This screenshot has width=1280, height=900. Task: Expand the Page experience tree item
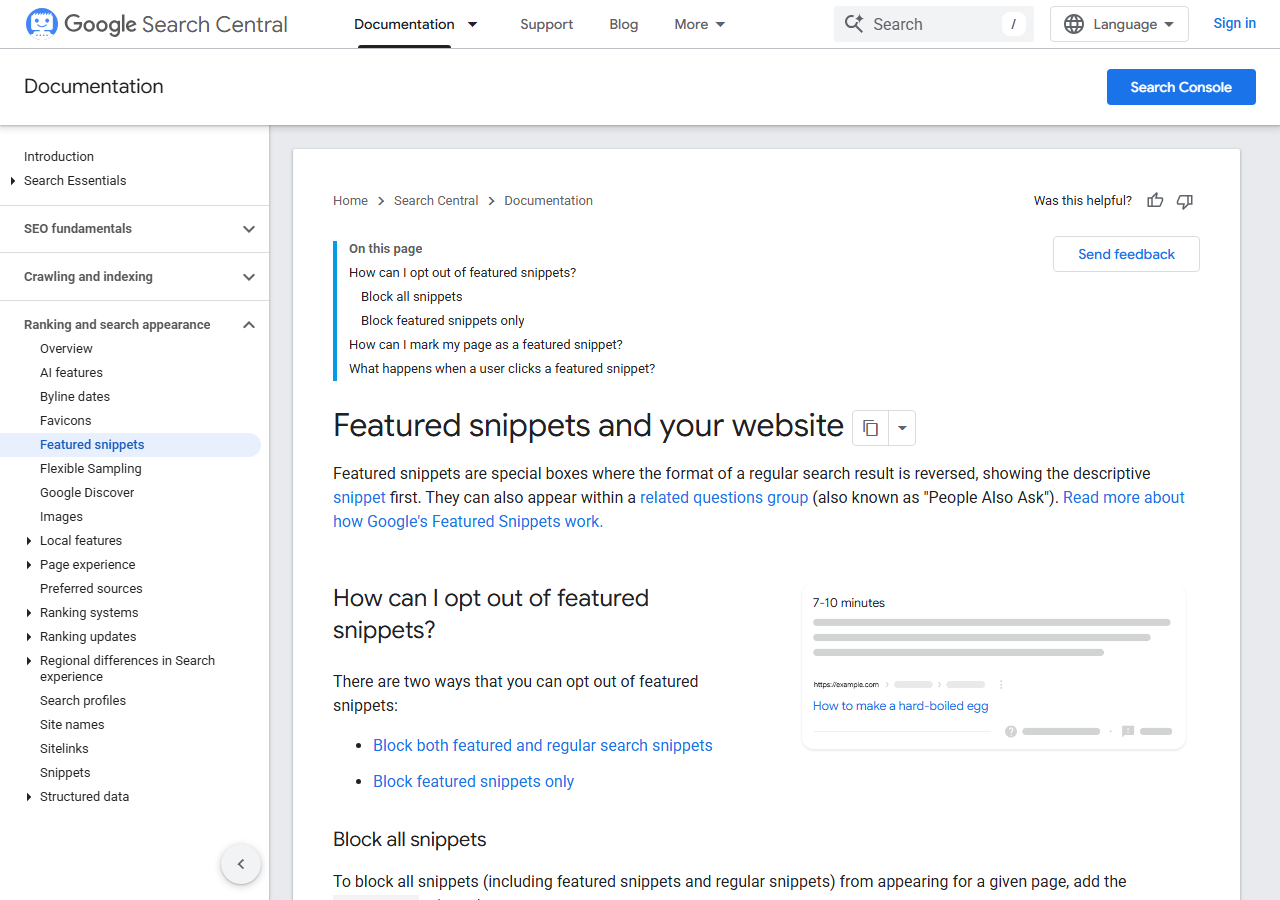[x=29, y=565]
